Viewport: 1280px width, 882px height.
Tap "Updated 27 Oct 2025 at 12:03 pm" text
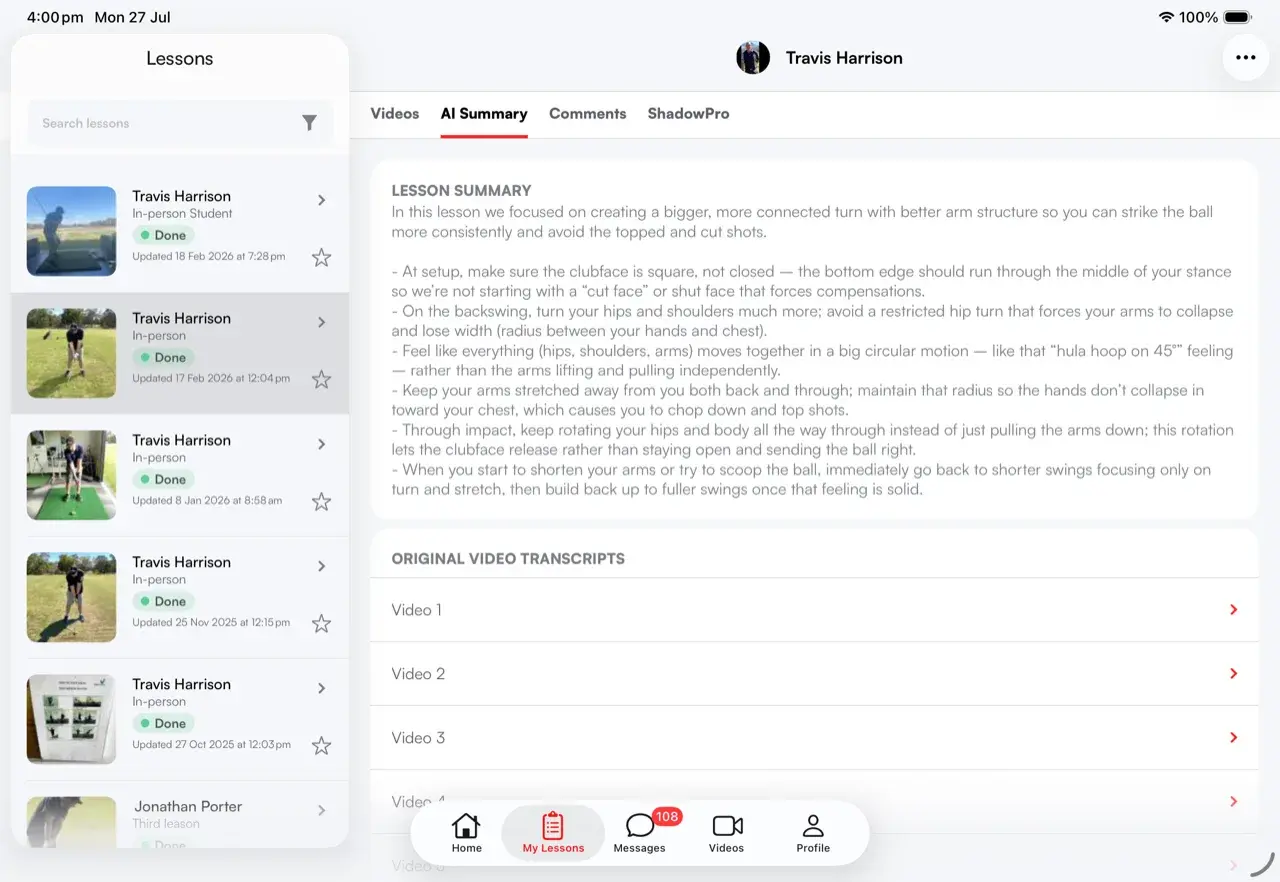(x=211, y=744)
